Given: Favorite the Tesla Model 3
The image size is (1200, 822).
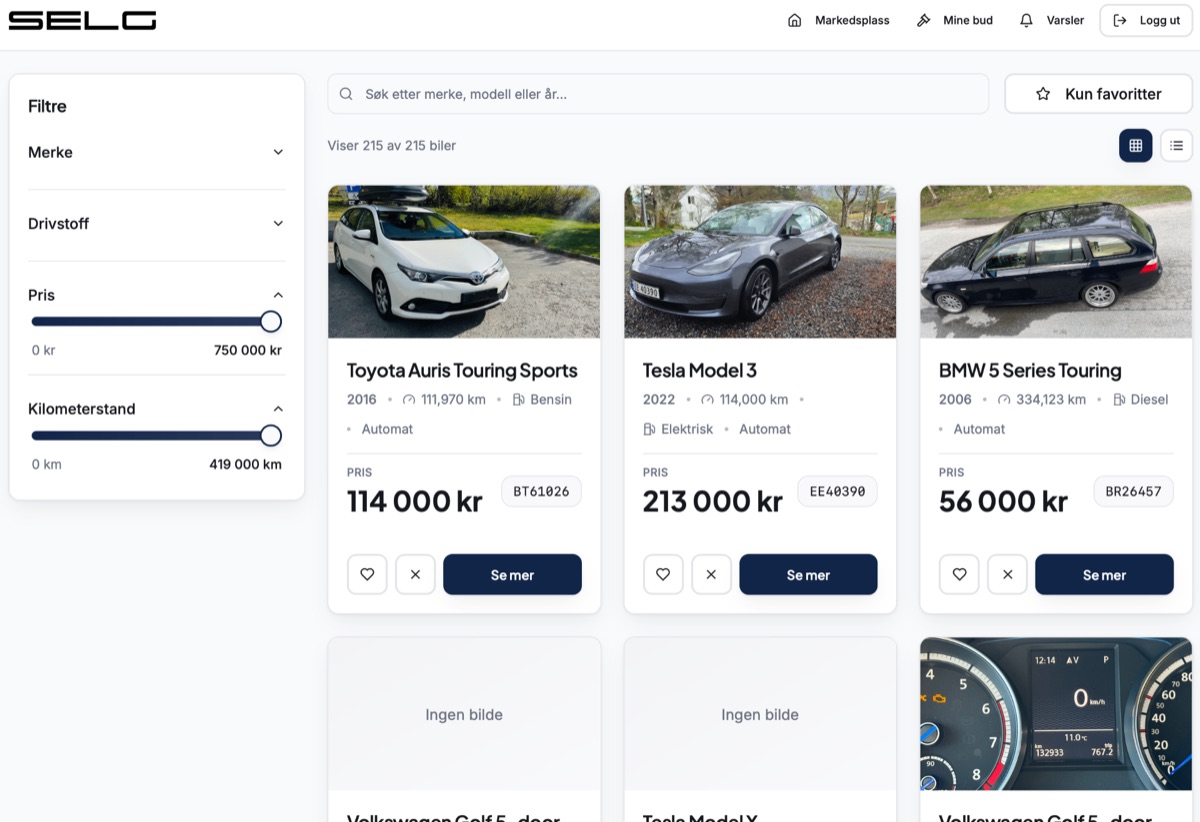Looking at the screenshot, I should click(663, 575).
